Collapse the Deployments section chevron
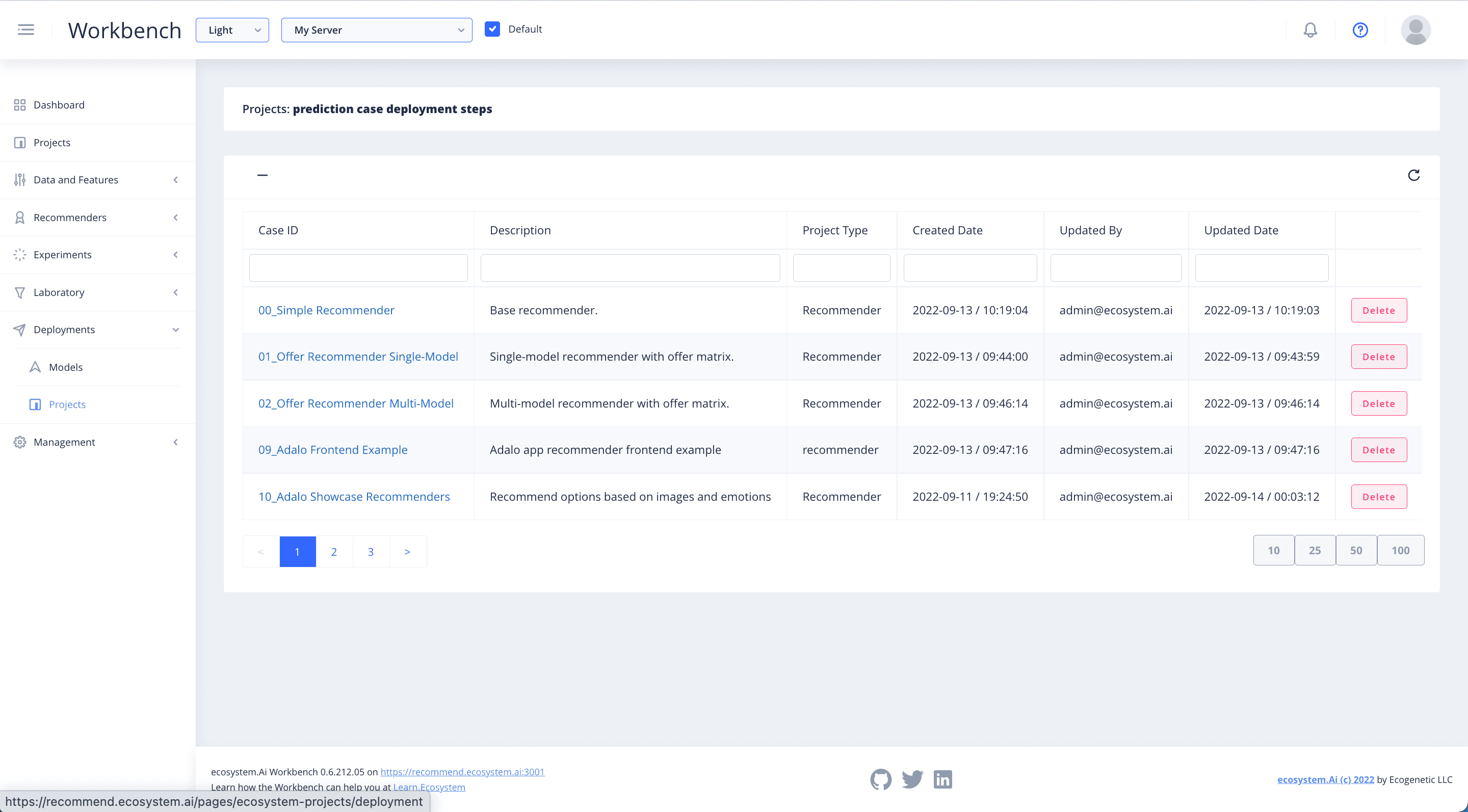This screenshot has height=812, width=1468. point(175,329)
